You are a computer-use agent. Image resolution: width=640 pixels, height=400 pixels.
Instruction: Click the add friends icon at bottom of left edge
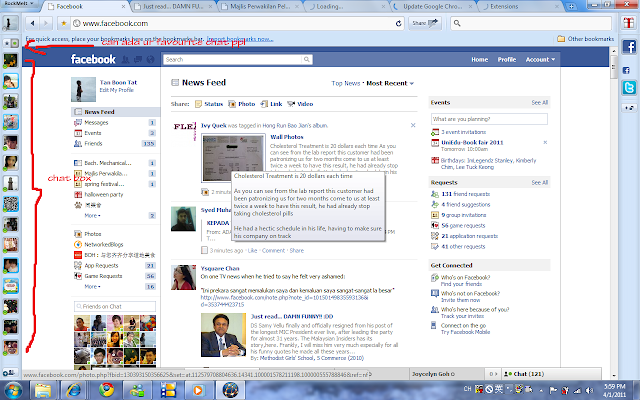click(10, 372)
